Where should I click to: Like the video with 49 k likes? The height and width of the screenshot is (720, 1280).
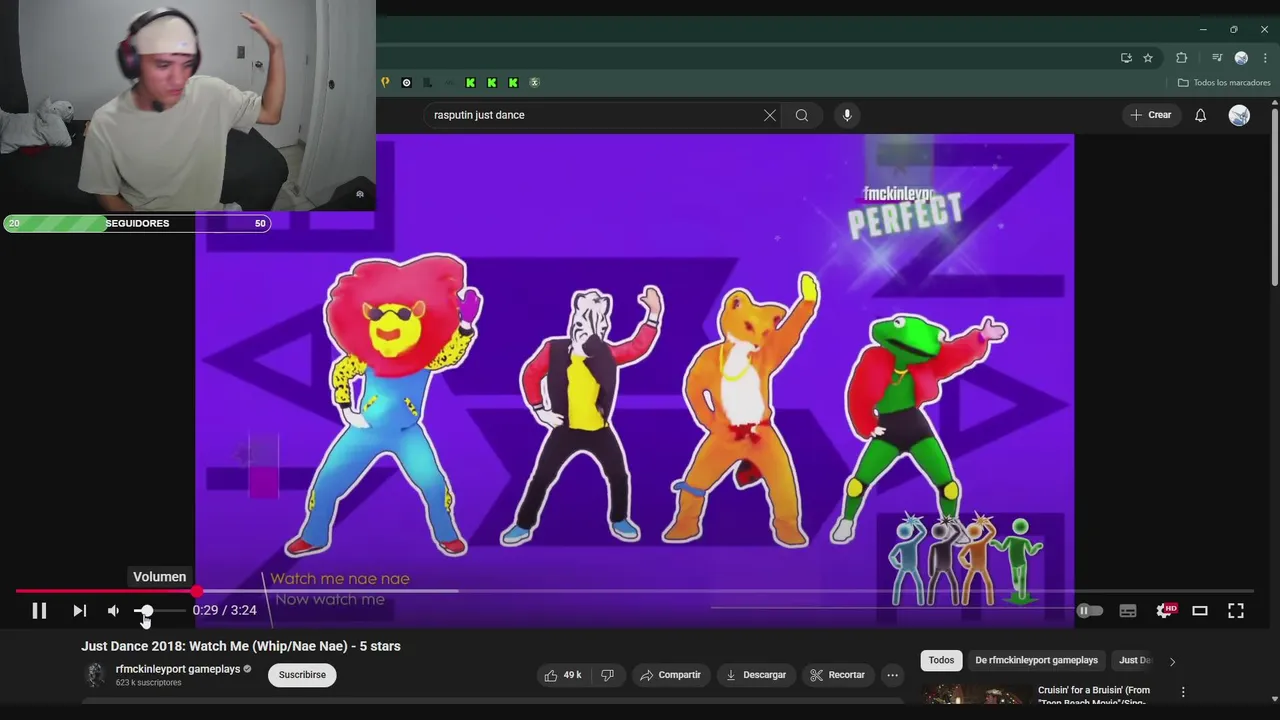point(563,675)
